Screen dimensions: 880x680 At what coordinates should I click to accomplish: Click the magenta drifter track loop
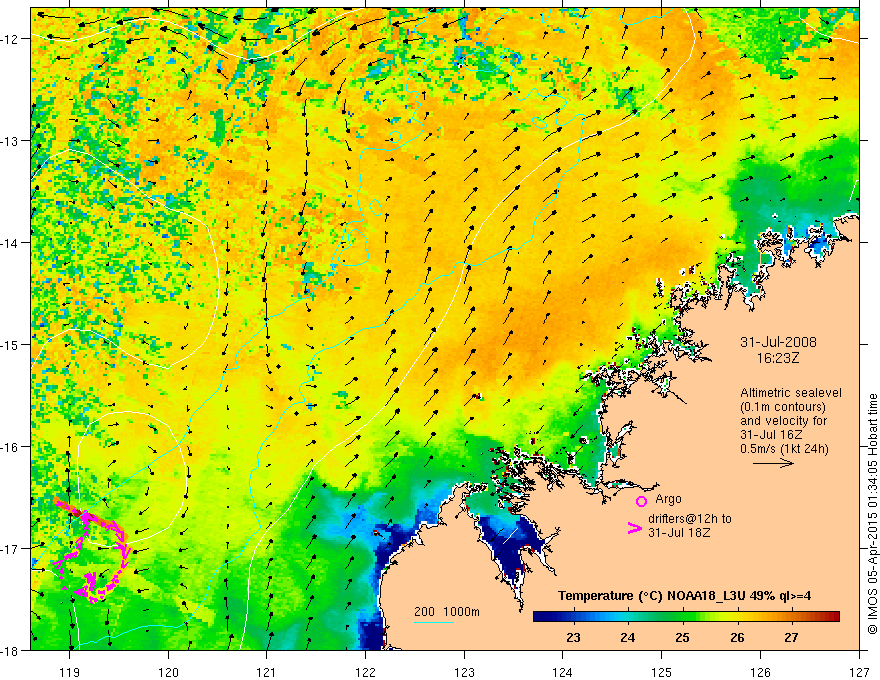(x=93, y=550)
